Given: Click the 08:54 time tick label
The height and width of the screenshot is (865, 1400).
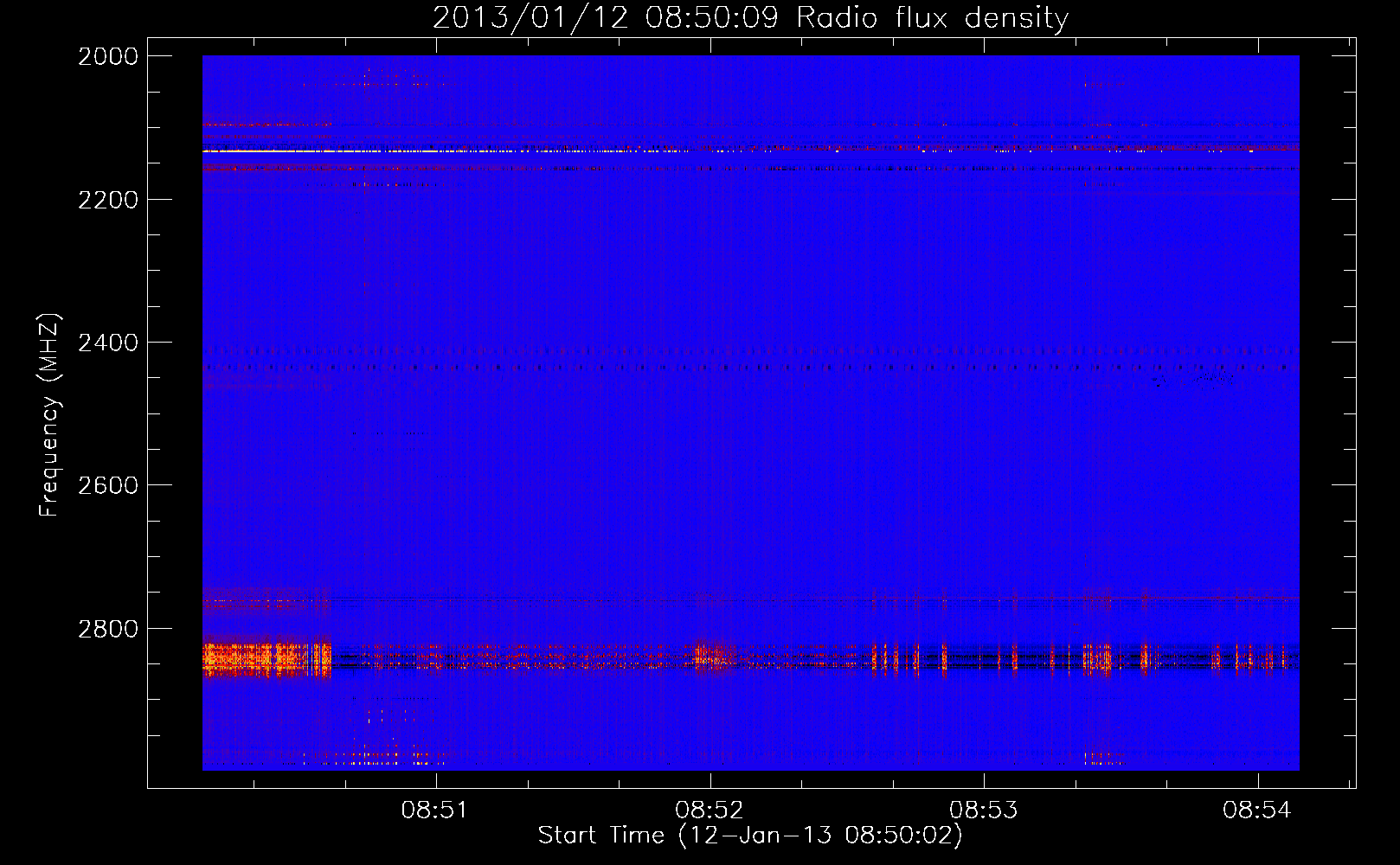Looking at the screenshot, I should pyautogui.click(x=1257, y=810).
